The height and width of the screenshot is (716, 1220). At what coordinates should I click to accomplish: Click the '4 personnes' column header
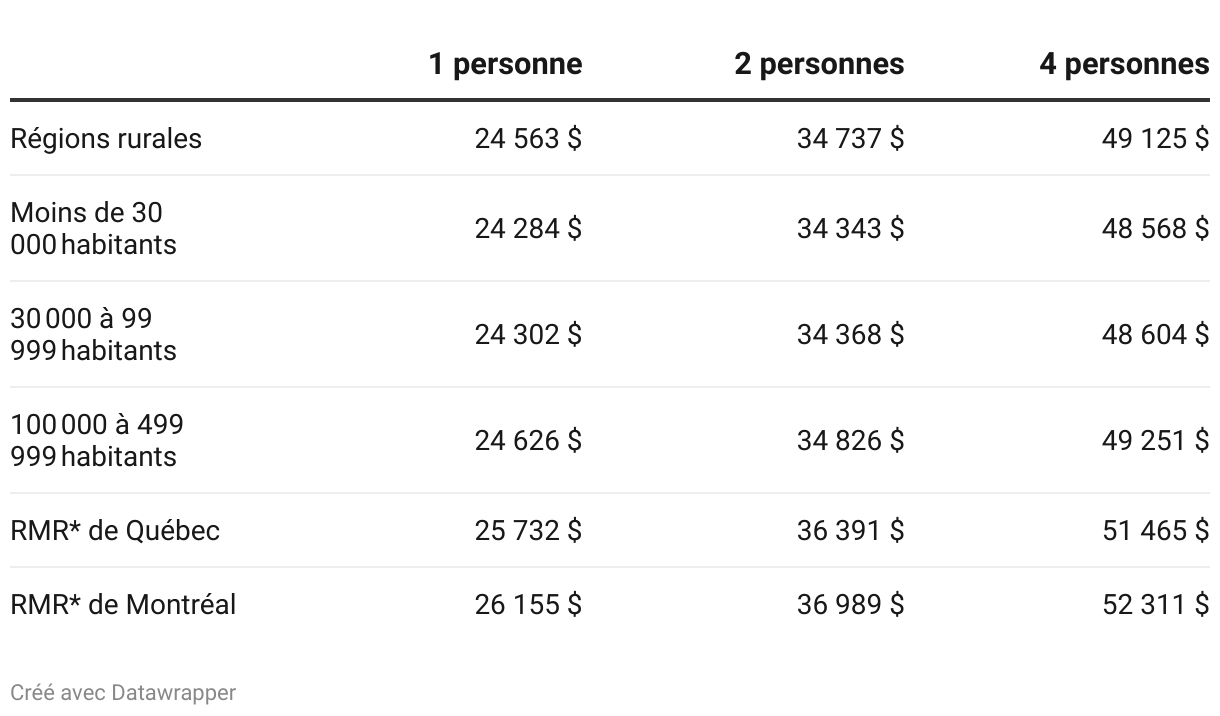(1124, 65)
